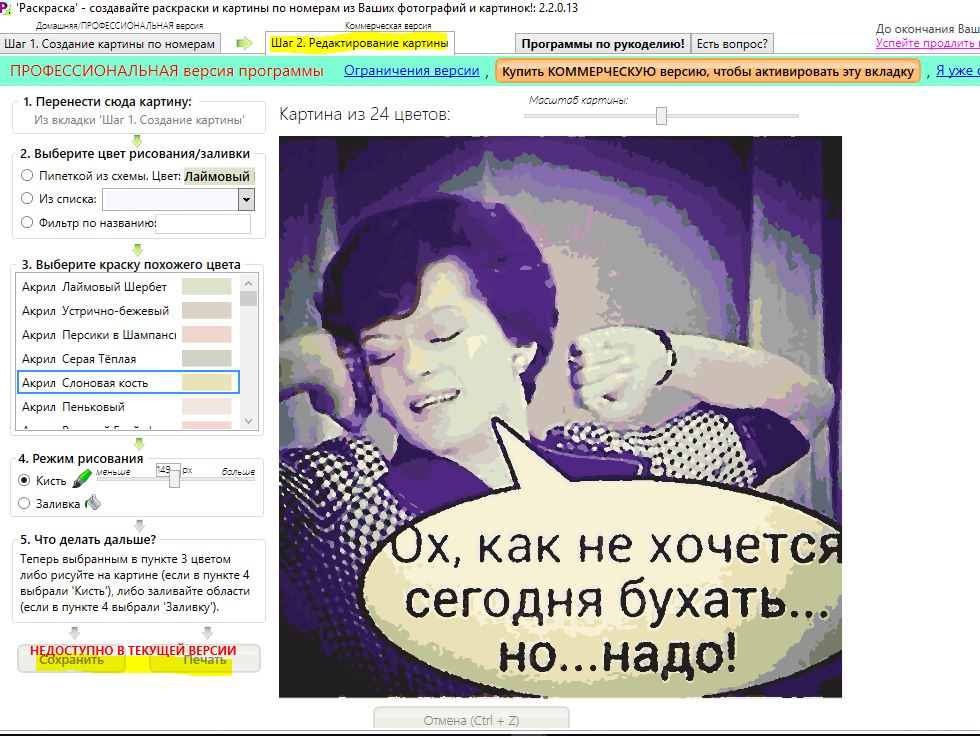
Task: Click the color swatch of 'Устрично-бежевый'
Action: click(207, 311)
